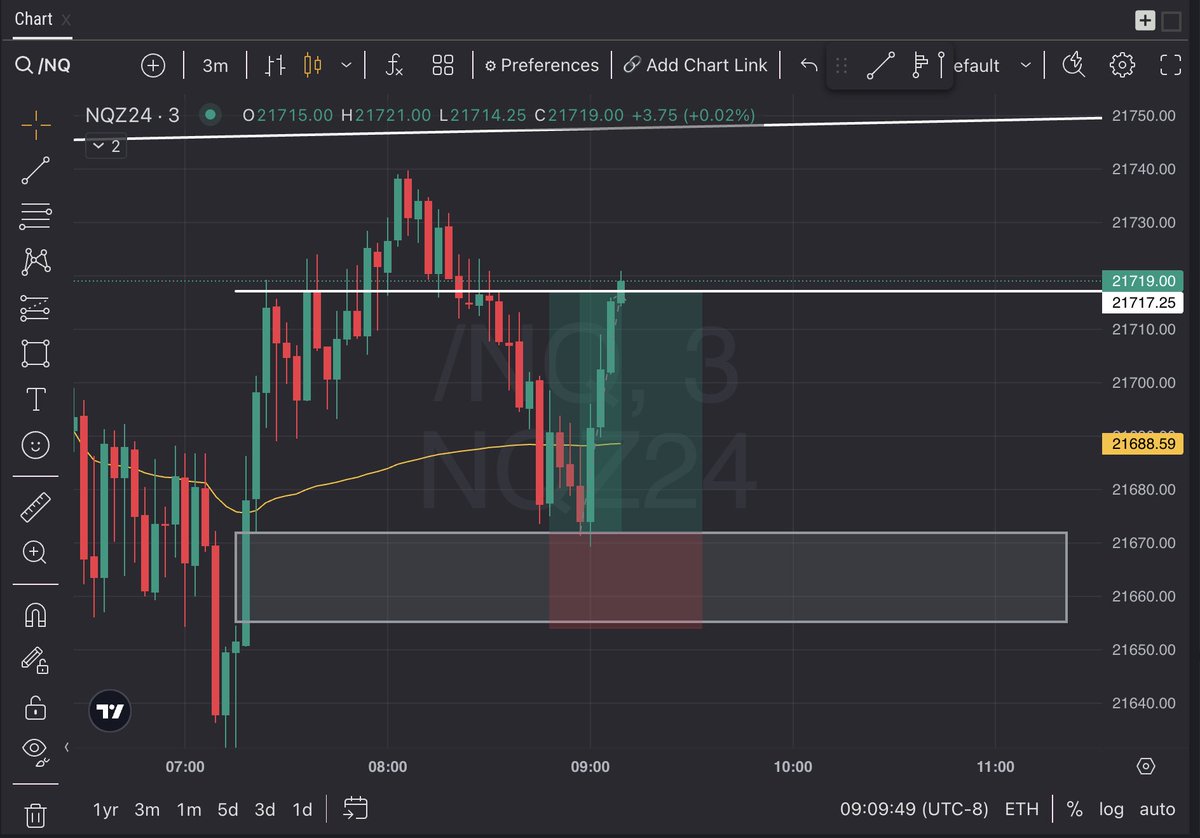The image size is (1200, 838).
Task: Set the range to 3d
Action: [265, 809]
